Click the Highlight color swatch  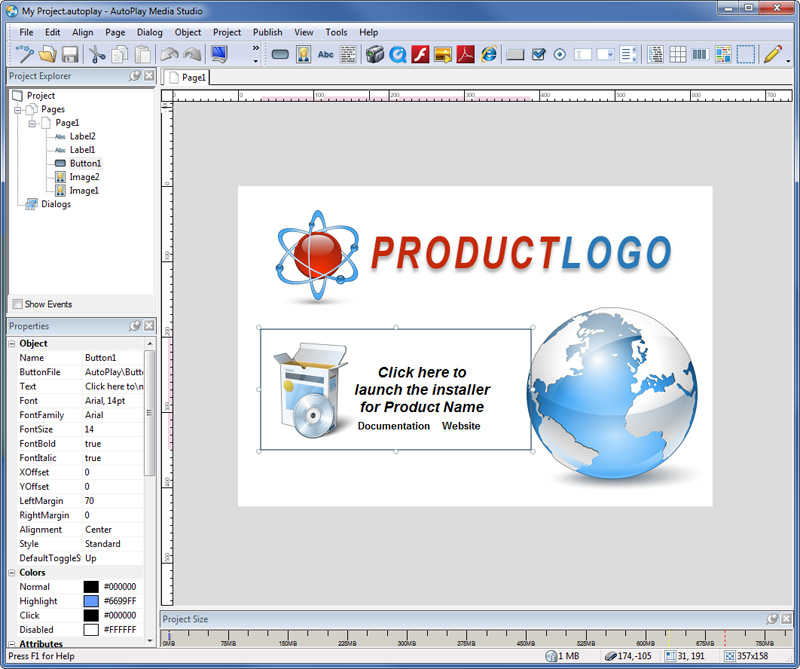point(91,601)
